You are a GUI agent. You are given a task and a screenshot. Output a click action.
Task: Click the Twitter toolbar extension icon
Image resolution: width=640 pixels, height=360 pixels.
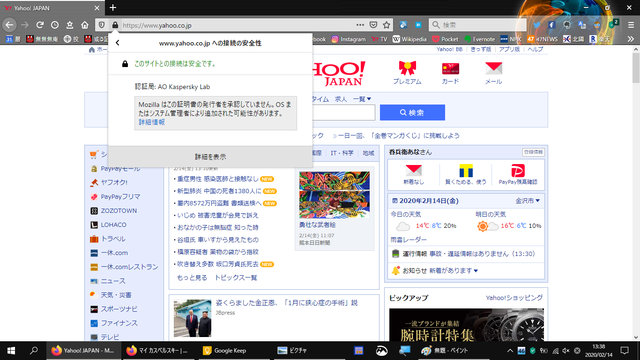tap(537, 25)
